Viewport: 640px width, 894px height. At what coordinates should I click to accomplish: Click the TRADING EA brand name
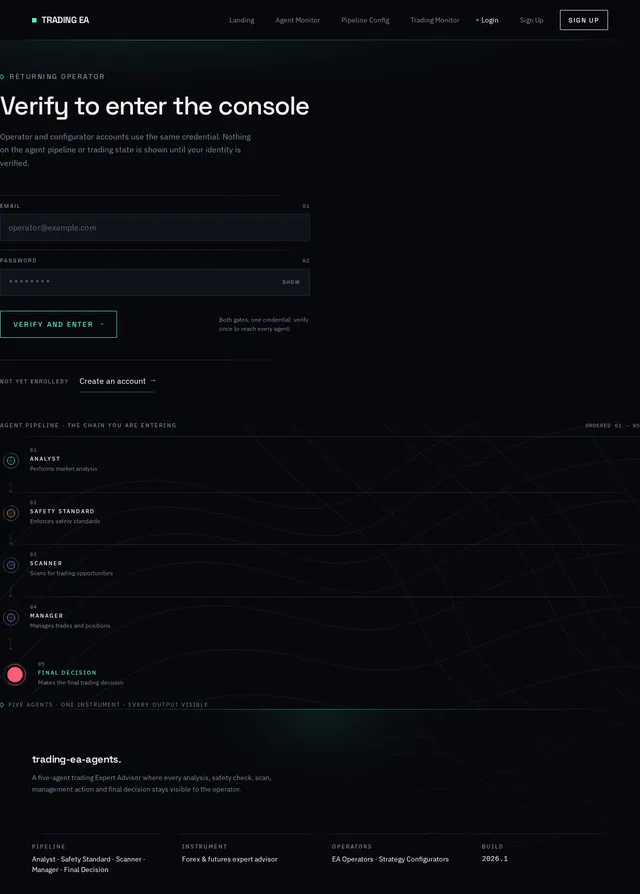[x=65, y=20]
